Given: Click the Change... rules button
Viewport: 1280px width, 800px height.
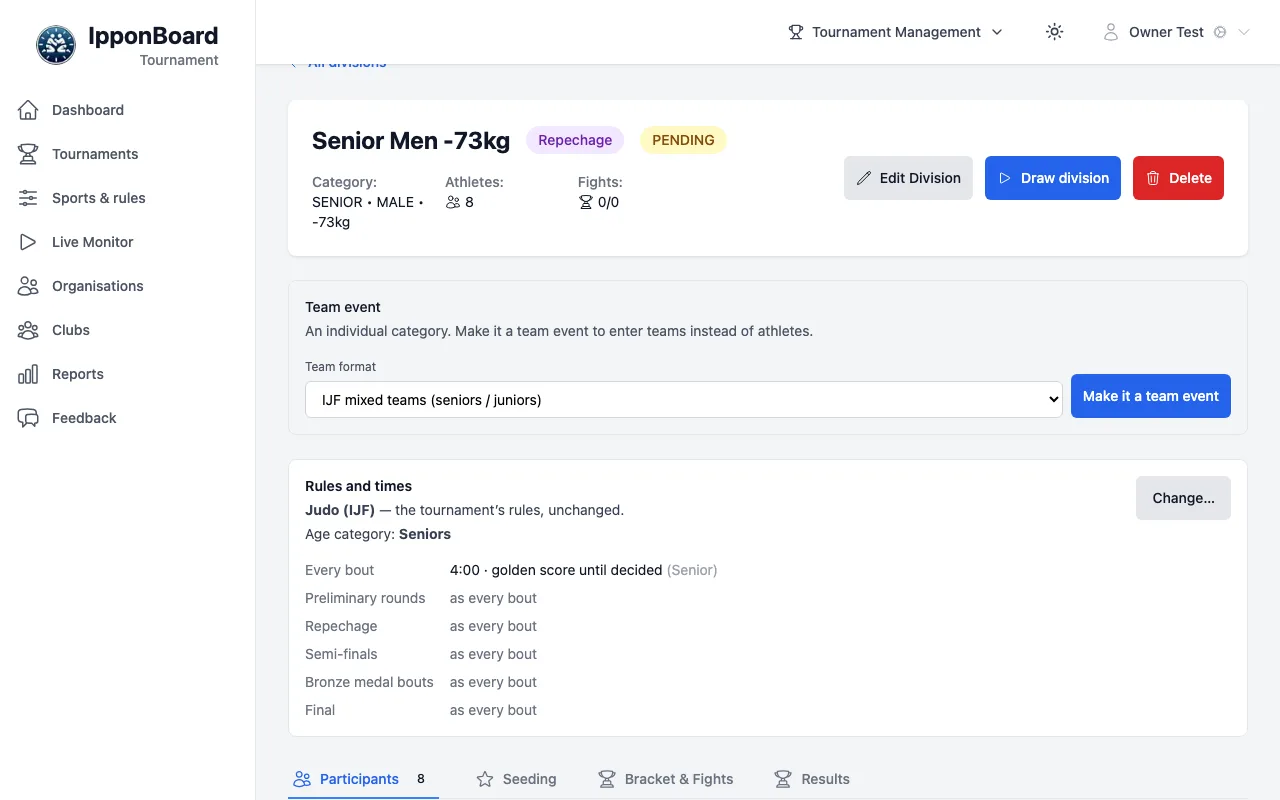Looking at the screenshot, I should (x=1183, y=498).
